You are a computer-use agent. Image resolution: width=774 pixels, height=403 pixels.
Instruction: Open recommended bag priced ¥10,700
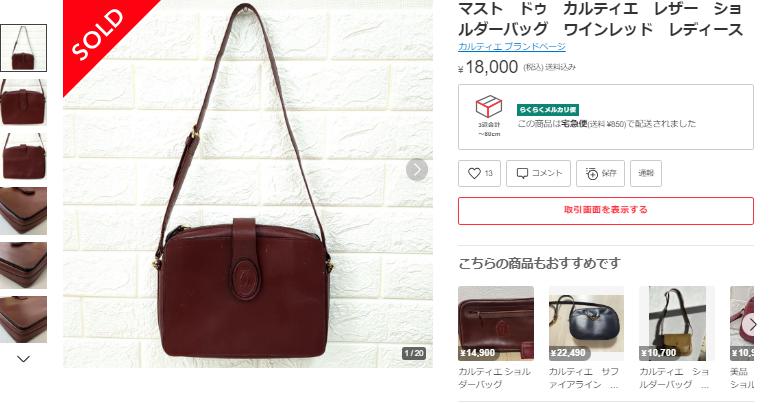(677, 323)
